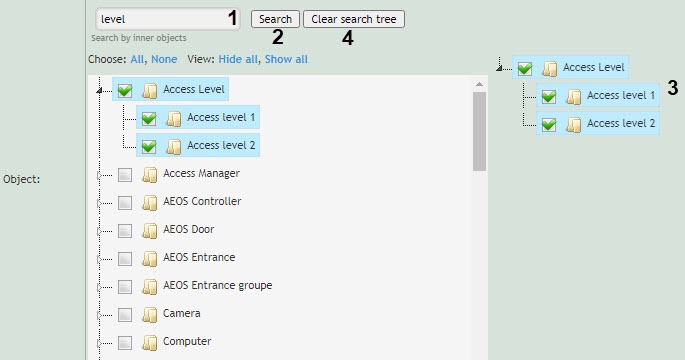685x360 pixels.
Task: Click Show all view link
Action: tap(286, 59)
